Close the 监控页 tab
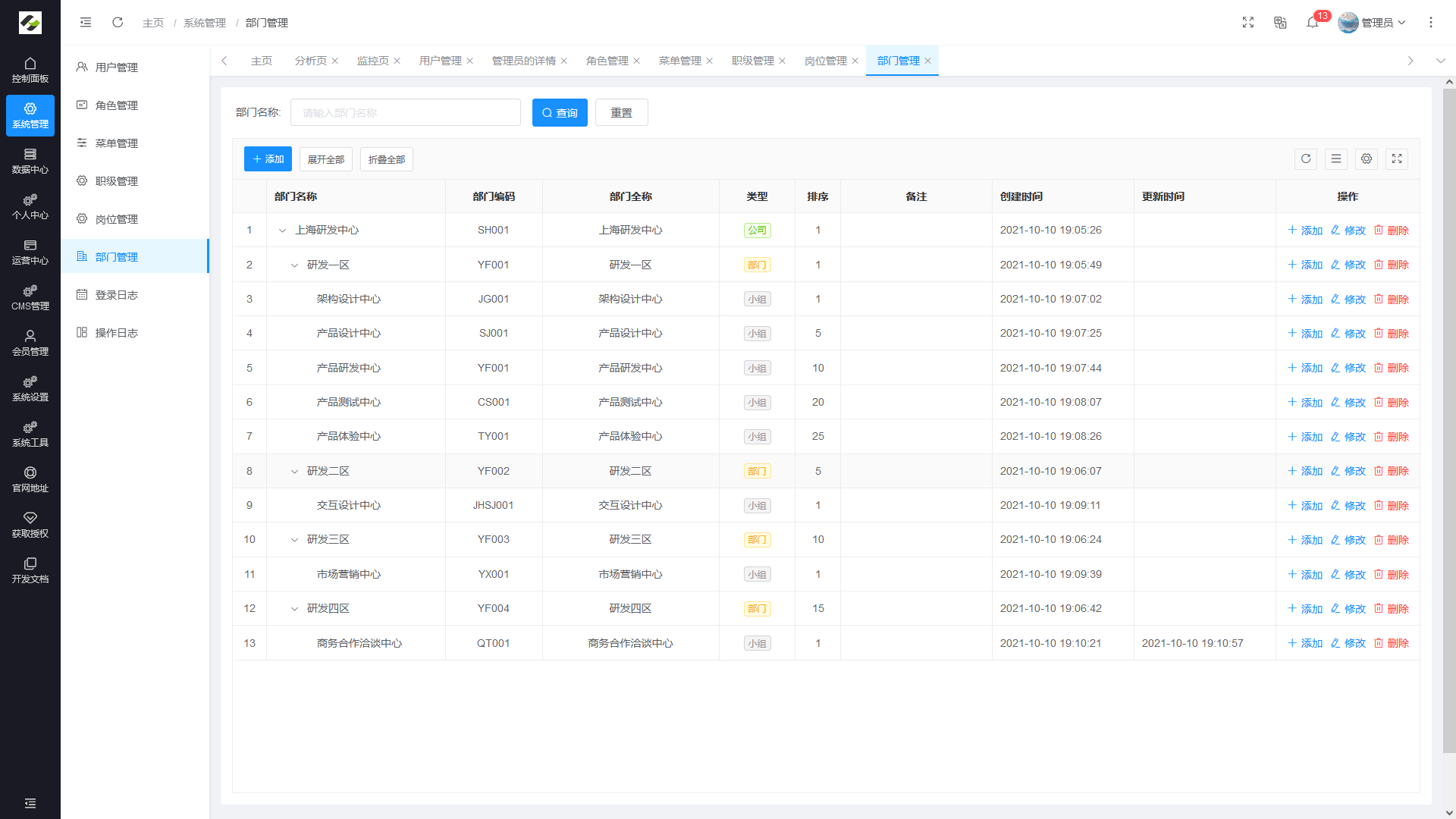The width and height of the screenshot is (1456, 819). pyautogui.click(x=397, y=61)
